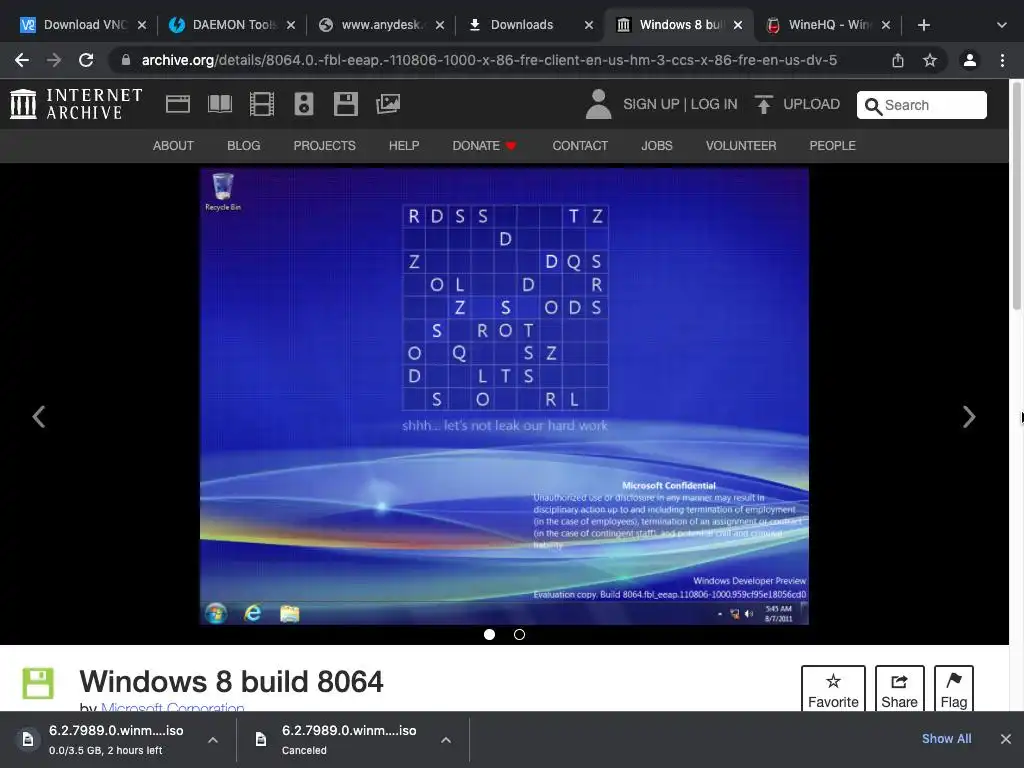Screen dimensions: 1024x768
Task: Open the PROJECTS menu item
Action: click(x=325, y=146)
